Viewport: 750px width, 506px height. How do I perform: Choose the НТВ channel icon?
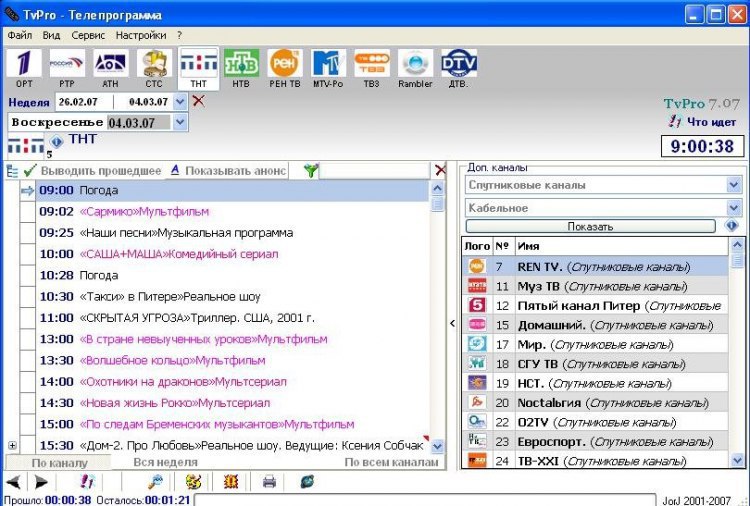[241, 68]
